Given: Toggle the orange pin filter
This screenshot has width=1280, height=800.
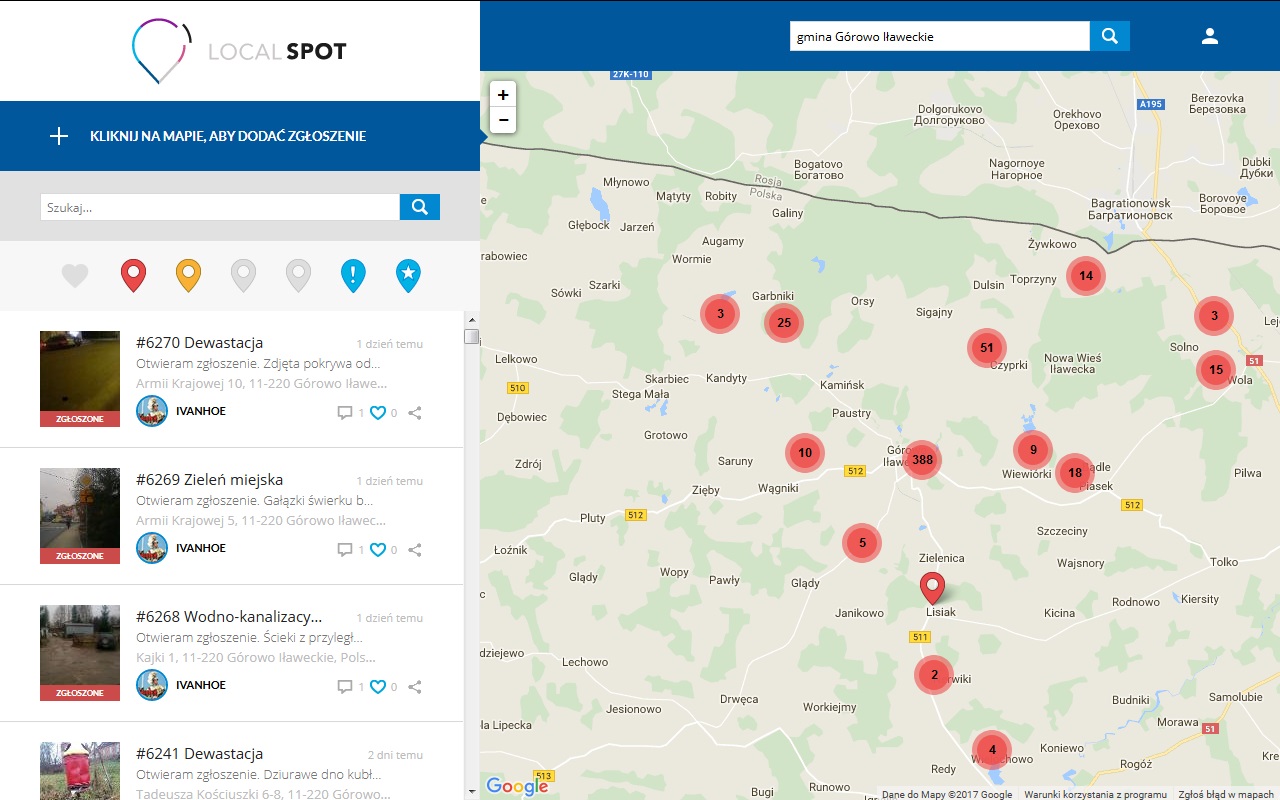Looking at the screenshot, I should pos(188,275).
